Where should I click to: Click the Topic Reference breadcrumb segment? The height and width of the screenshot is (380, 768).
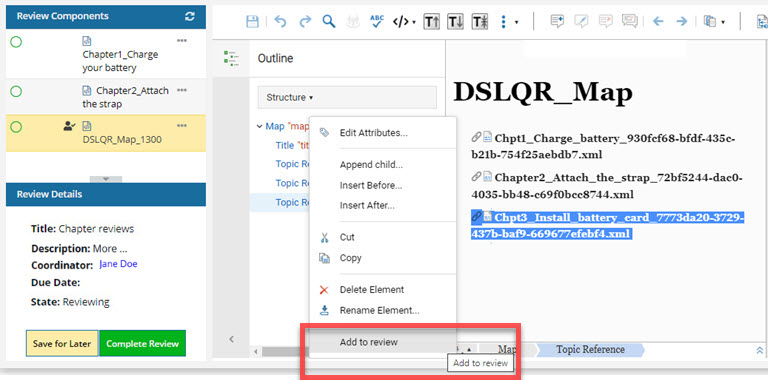tap(590, 350)
